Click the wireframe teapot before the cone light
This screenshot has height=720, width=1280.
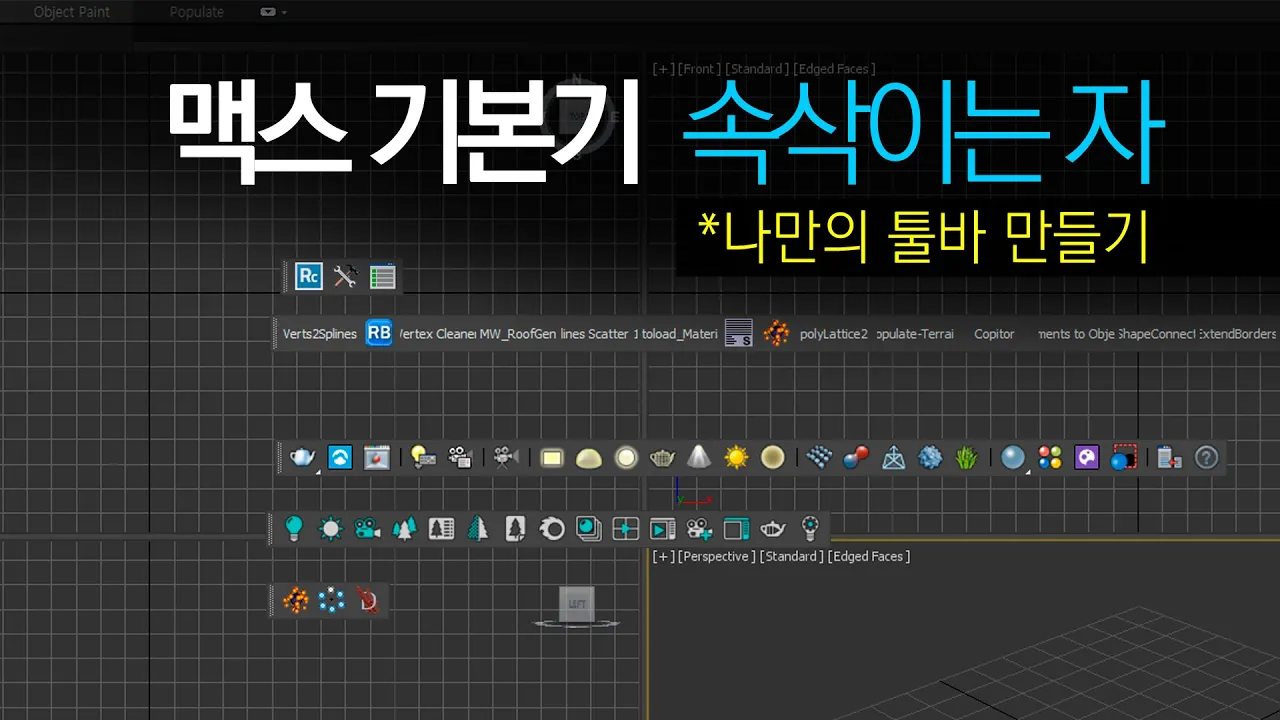(x=662, y=458)
